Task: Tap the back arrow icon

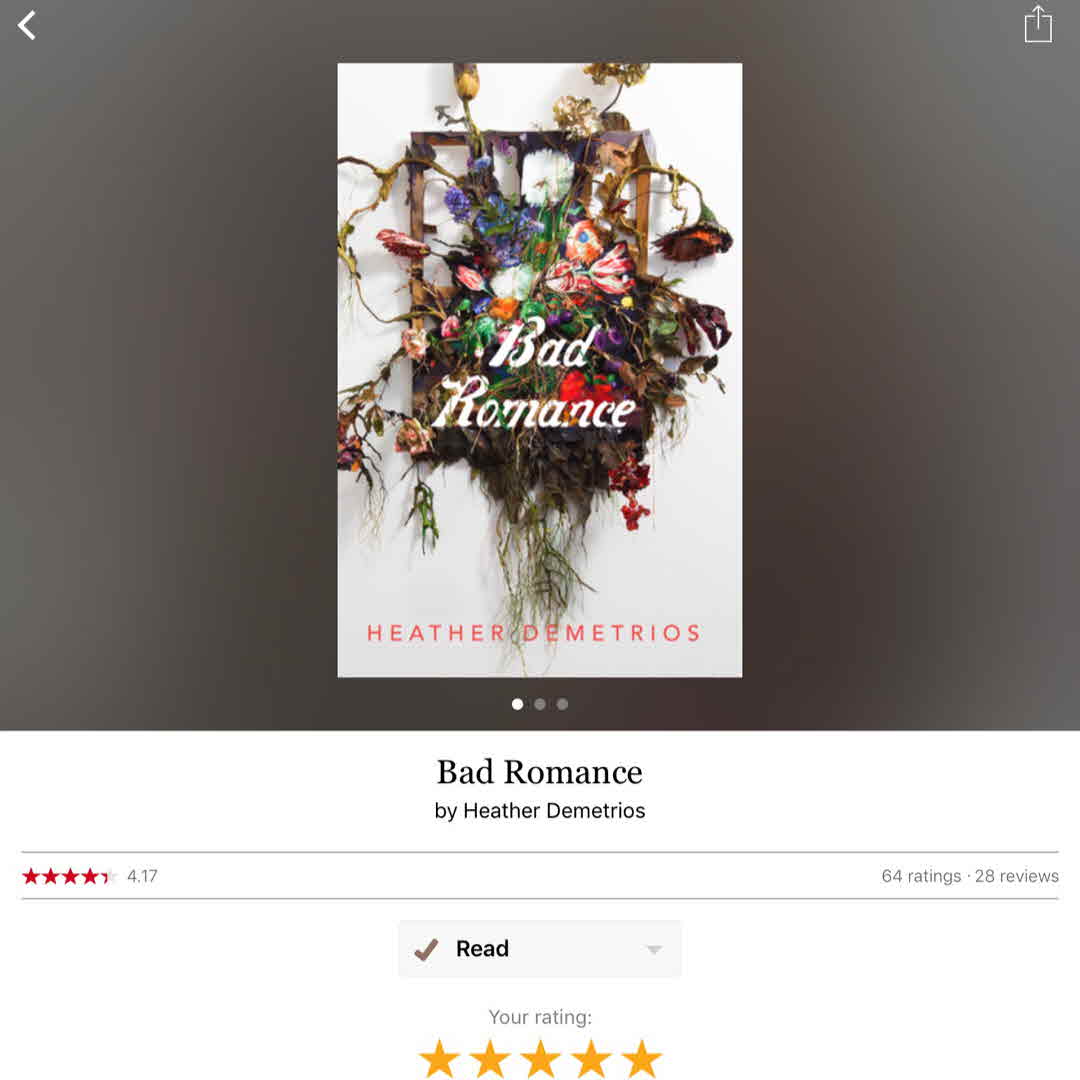Action: click(x=27, y=26)
